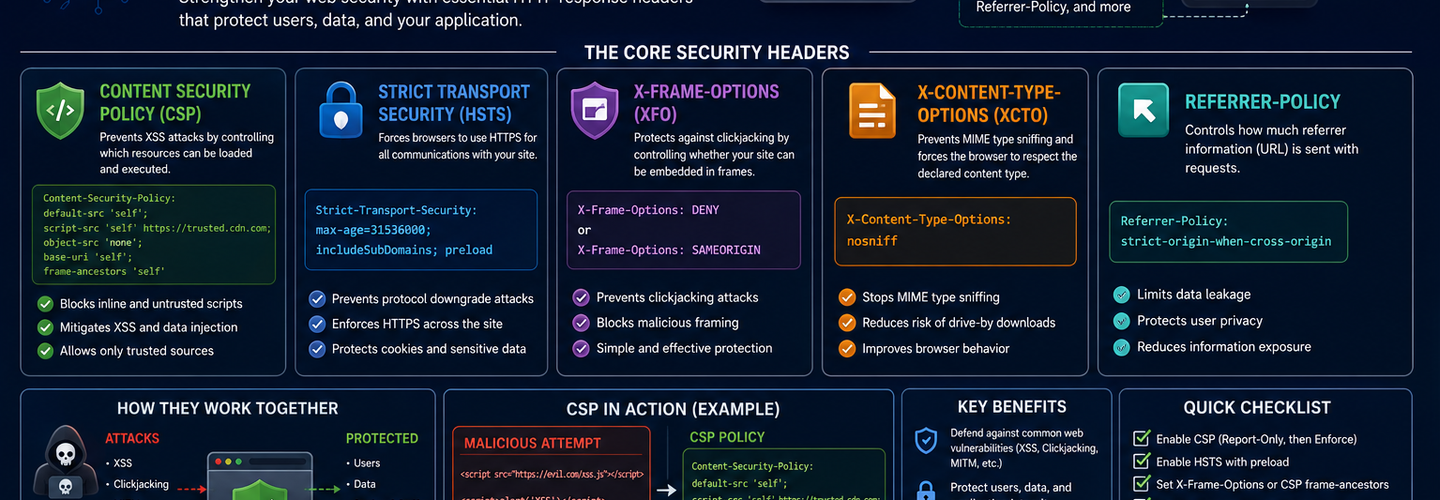Click the green check beside 'Allows only trusted sources'

coord(45,351)
